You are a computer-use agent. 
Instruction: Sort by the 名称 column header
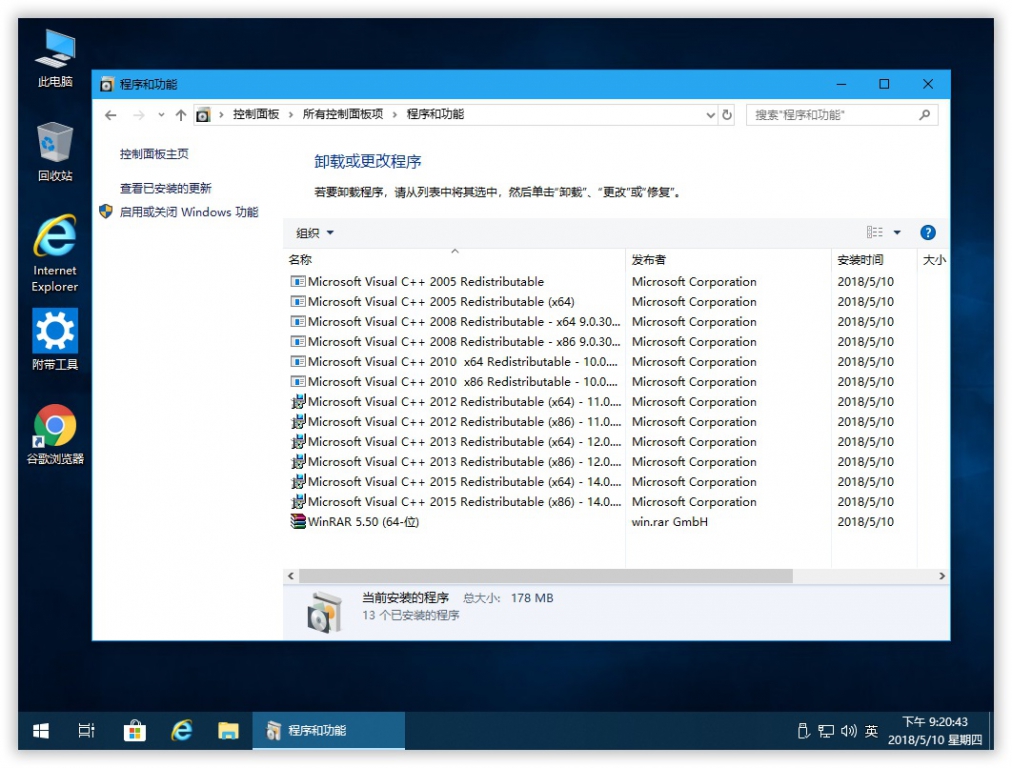point(454,259)
